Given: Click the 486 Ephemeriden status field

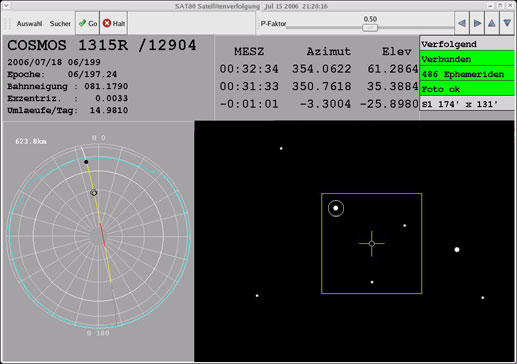Looking at the screenshot, I should click(467, 74).
